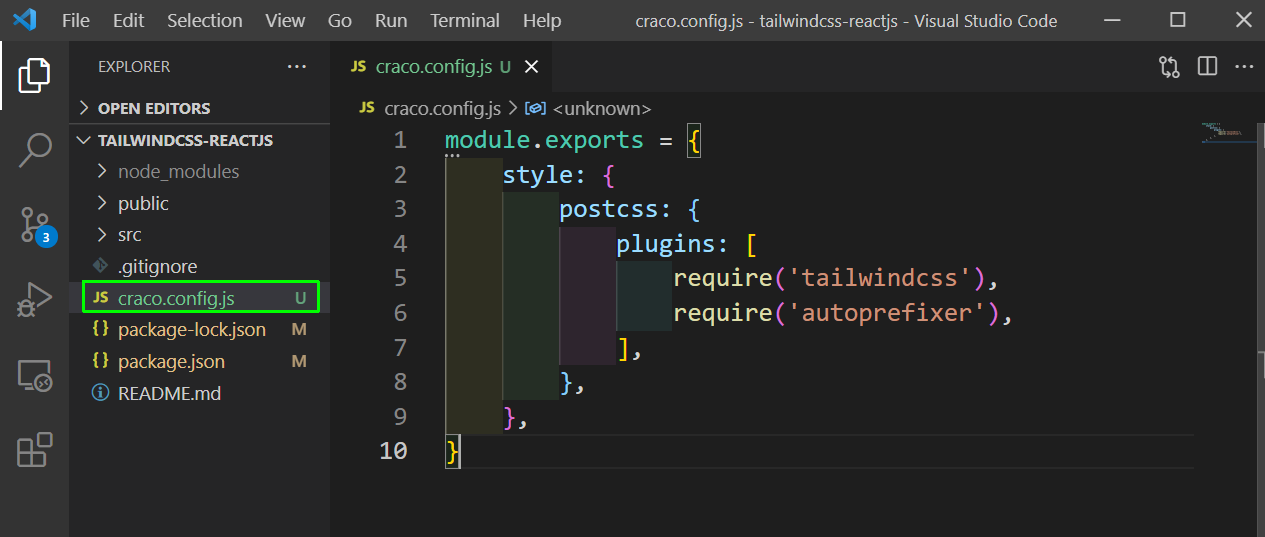Click the M status beside package.json
Image resolution: width=1265 pixels, height=537 pixels.
(x=299, y=361)
